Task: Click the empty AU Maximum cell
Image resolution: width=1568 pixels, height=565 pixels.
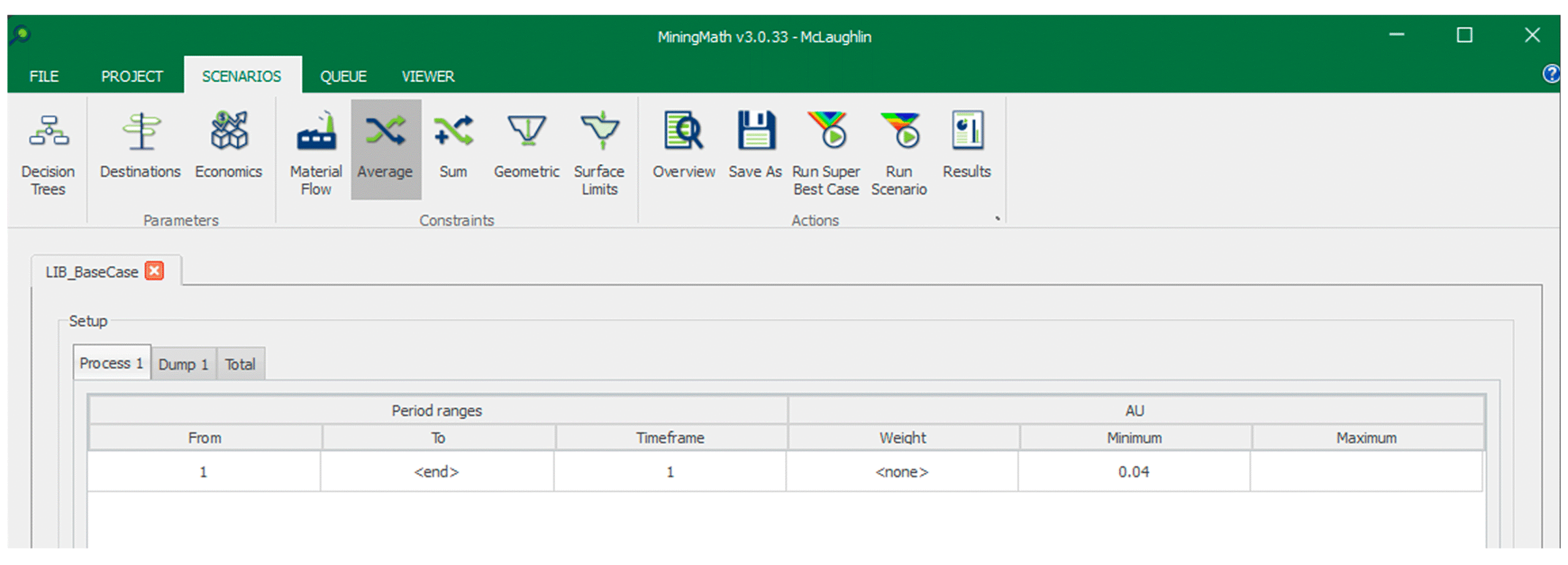Action: (x=1366, y=472)
